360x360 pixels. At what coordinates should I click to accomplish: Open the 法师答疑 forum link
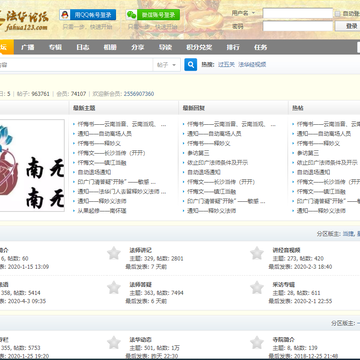point(140,285)
